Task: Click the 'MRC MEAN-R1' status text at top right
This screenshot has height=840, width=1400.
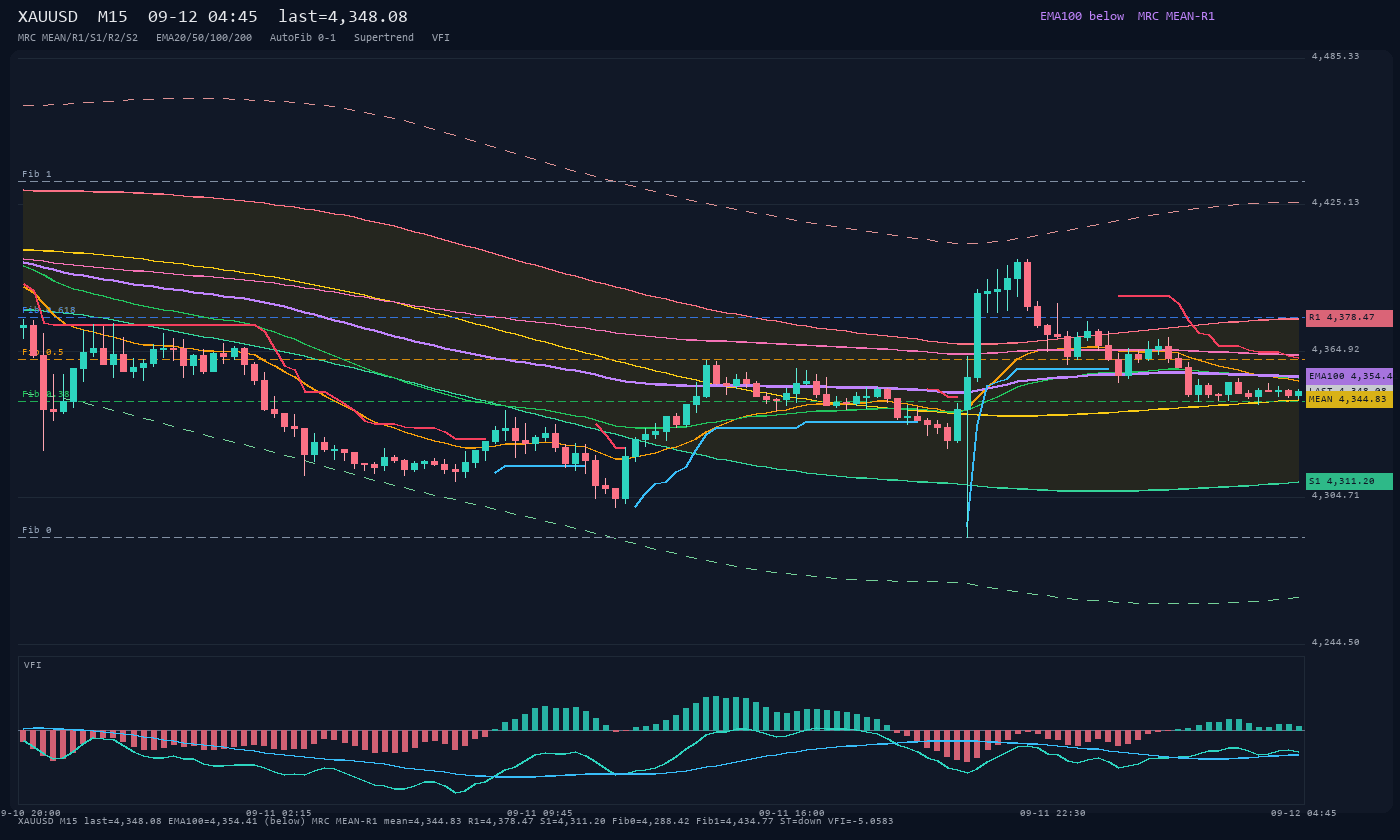Action: (1176, 16)
